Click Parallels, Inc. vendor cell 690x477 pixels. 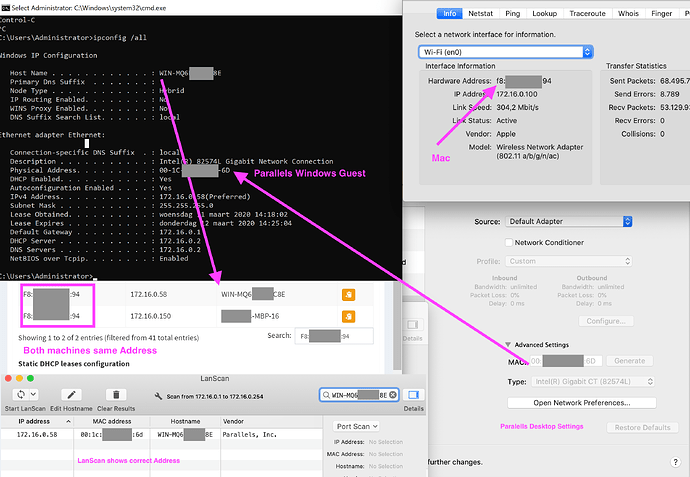pyautogui.click(x=250, y=435)
